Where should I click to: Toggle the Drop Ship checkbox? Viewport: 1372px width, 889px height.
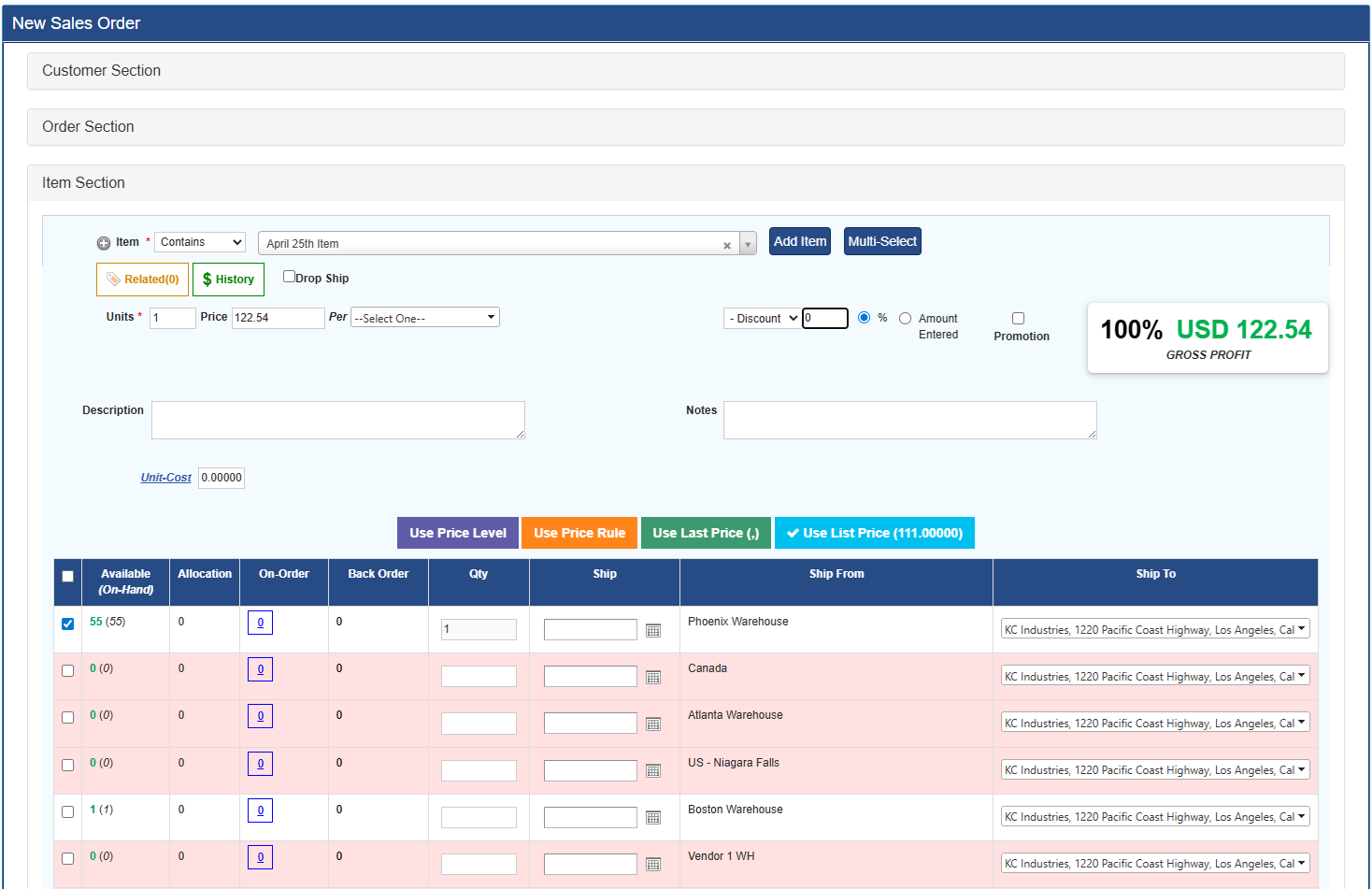[x=289, y=277]
